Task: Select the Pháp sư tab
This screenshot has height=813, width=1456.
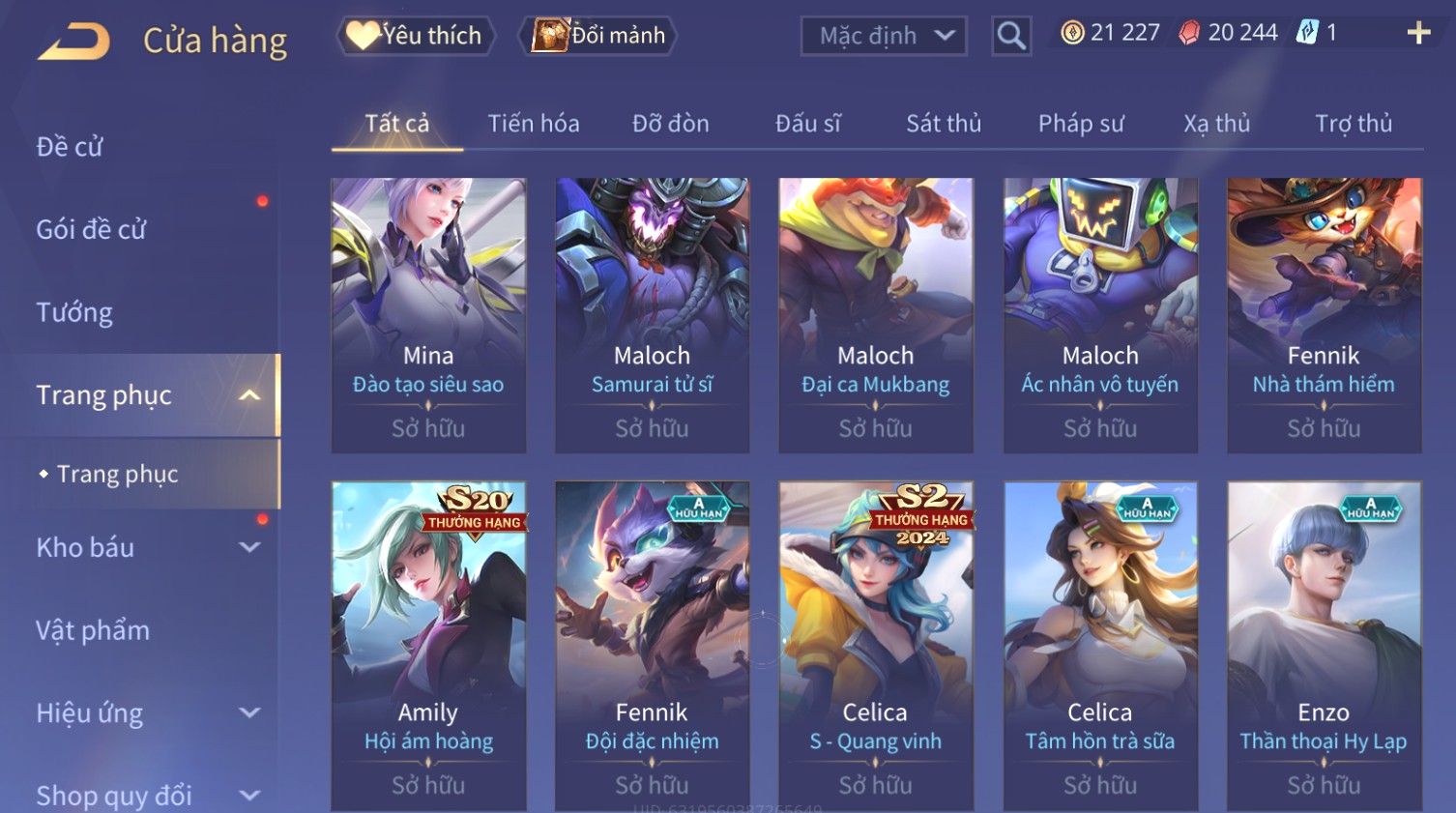Action: pyautogui.click(x=1081, y=124)
